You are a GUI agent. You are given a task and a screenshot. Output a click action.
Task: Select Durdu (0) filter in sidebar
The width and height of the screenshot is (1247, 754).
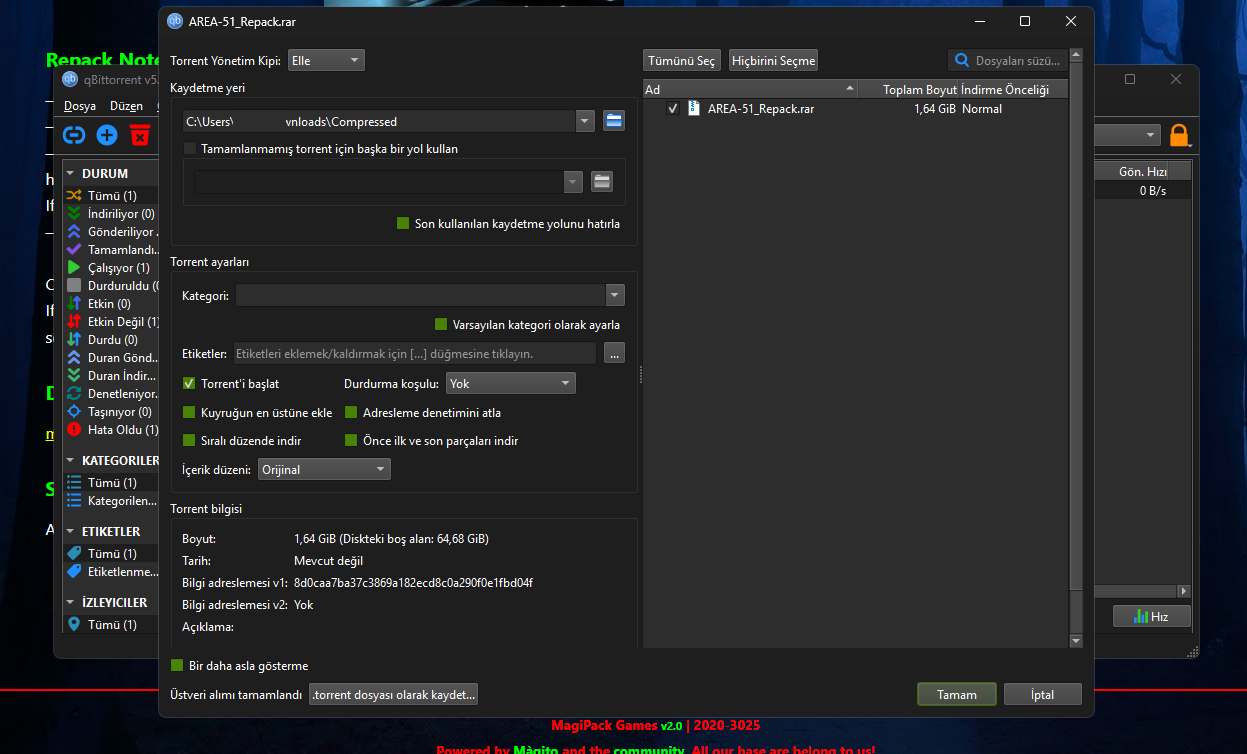coord(111,340)
